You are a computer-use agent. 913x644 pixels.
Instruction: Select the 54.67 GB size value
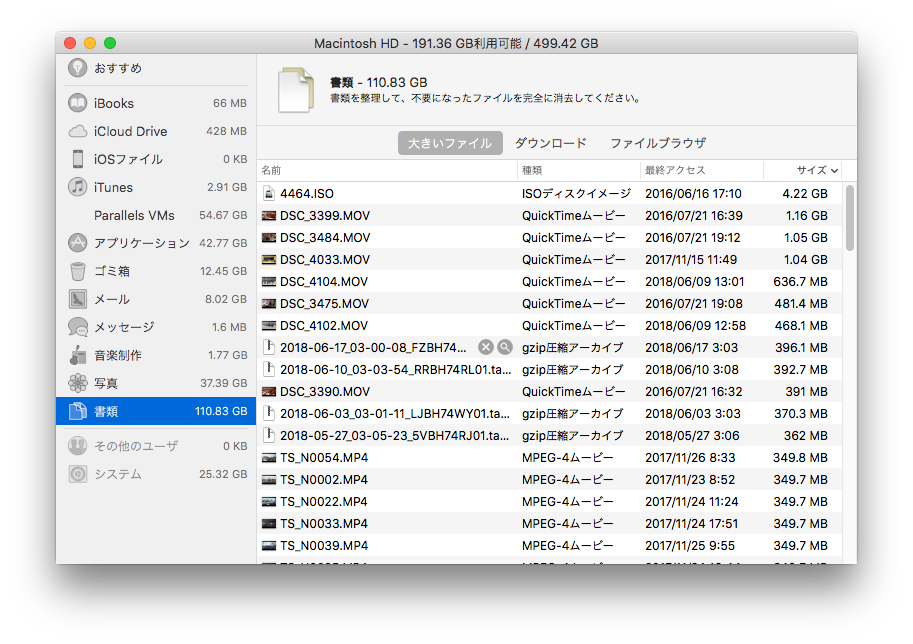point(223,215)
